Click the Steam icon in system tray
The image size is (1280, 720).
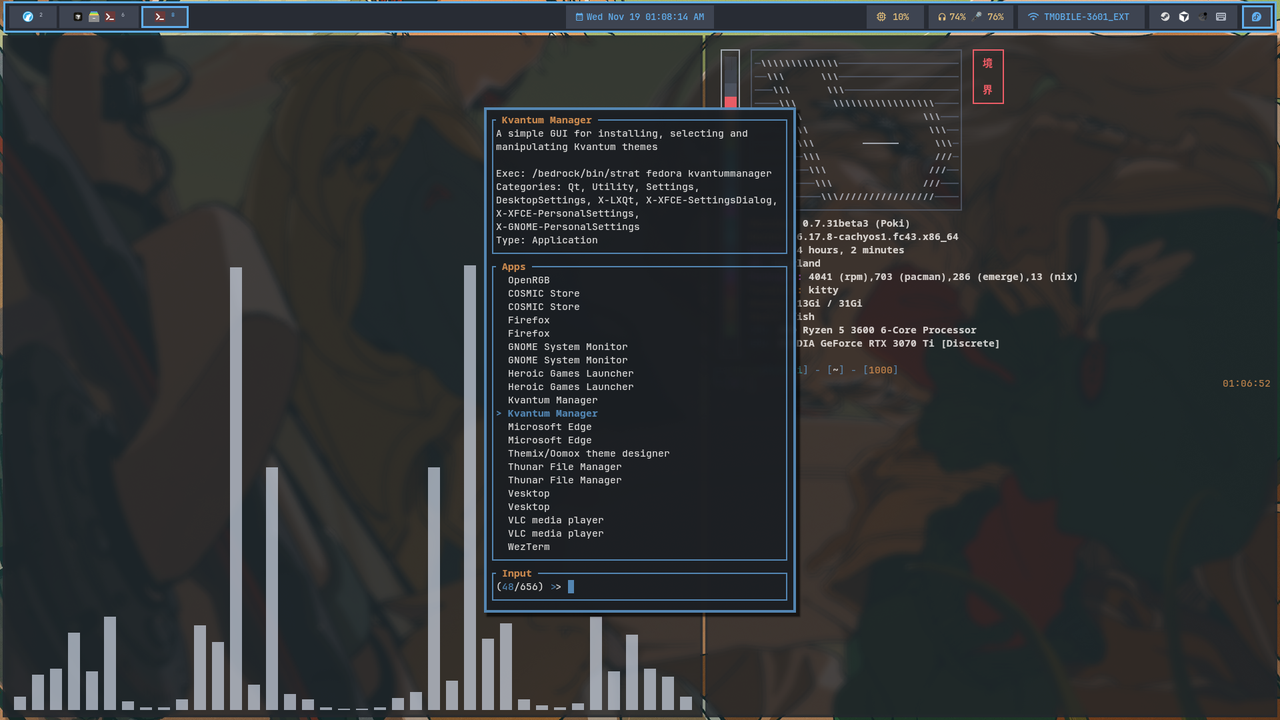[x=1164, y=16]
